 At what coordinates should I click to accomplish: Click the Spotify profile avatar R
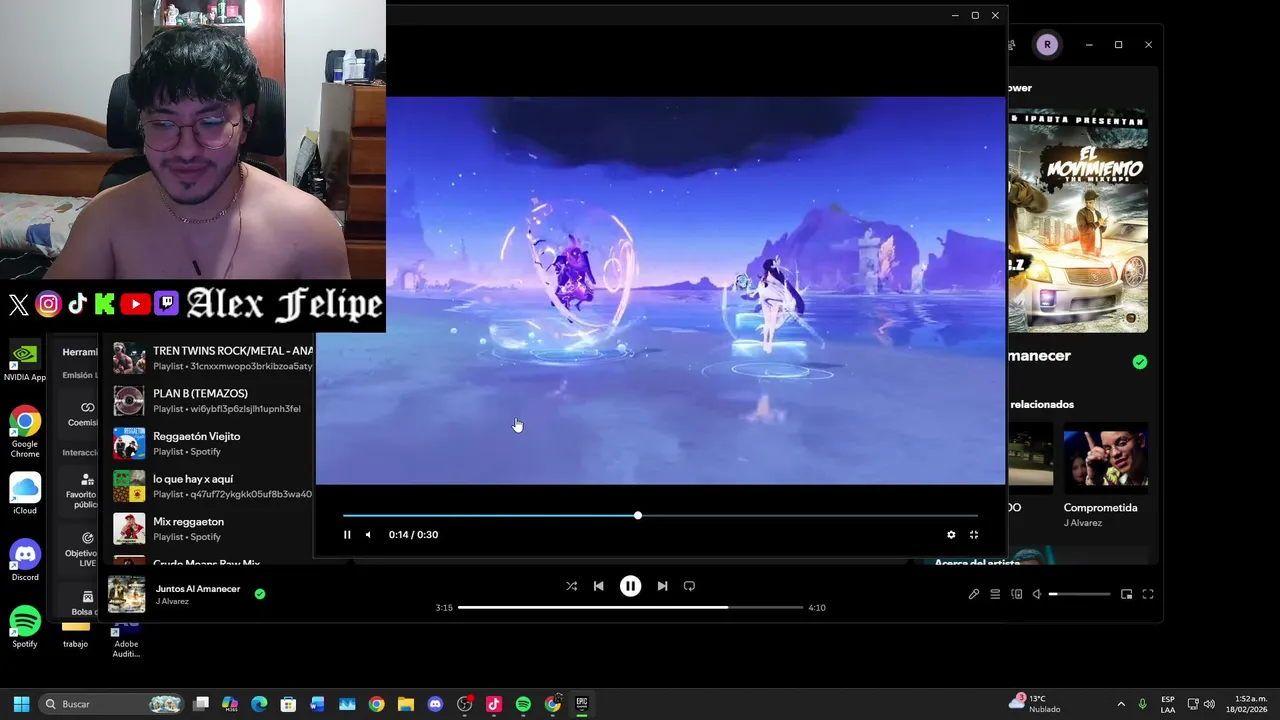[x=1047, y=45]
